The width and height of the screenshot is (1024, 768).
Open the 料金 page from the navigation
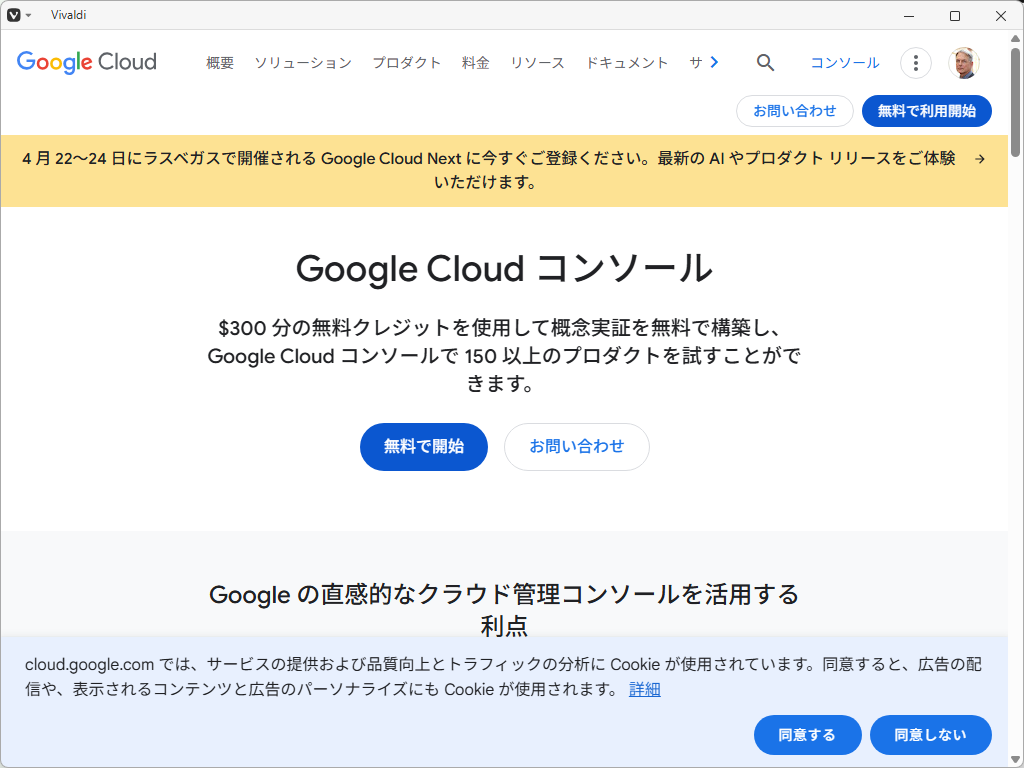click(475, 62)
